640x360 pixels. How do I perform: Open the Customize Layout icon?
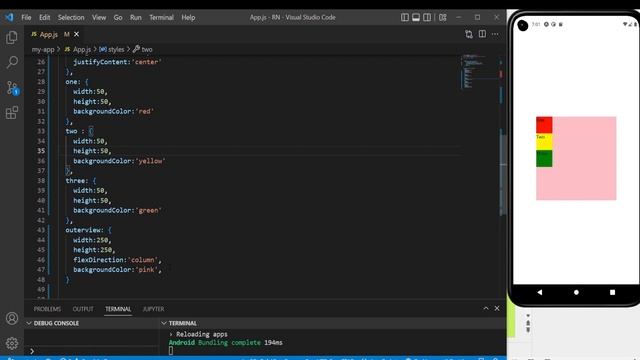443,17
